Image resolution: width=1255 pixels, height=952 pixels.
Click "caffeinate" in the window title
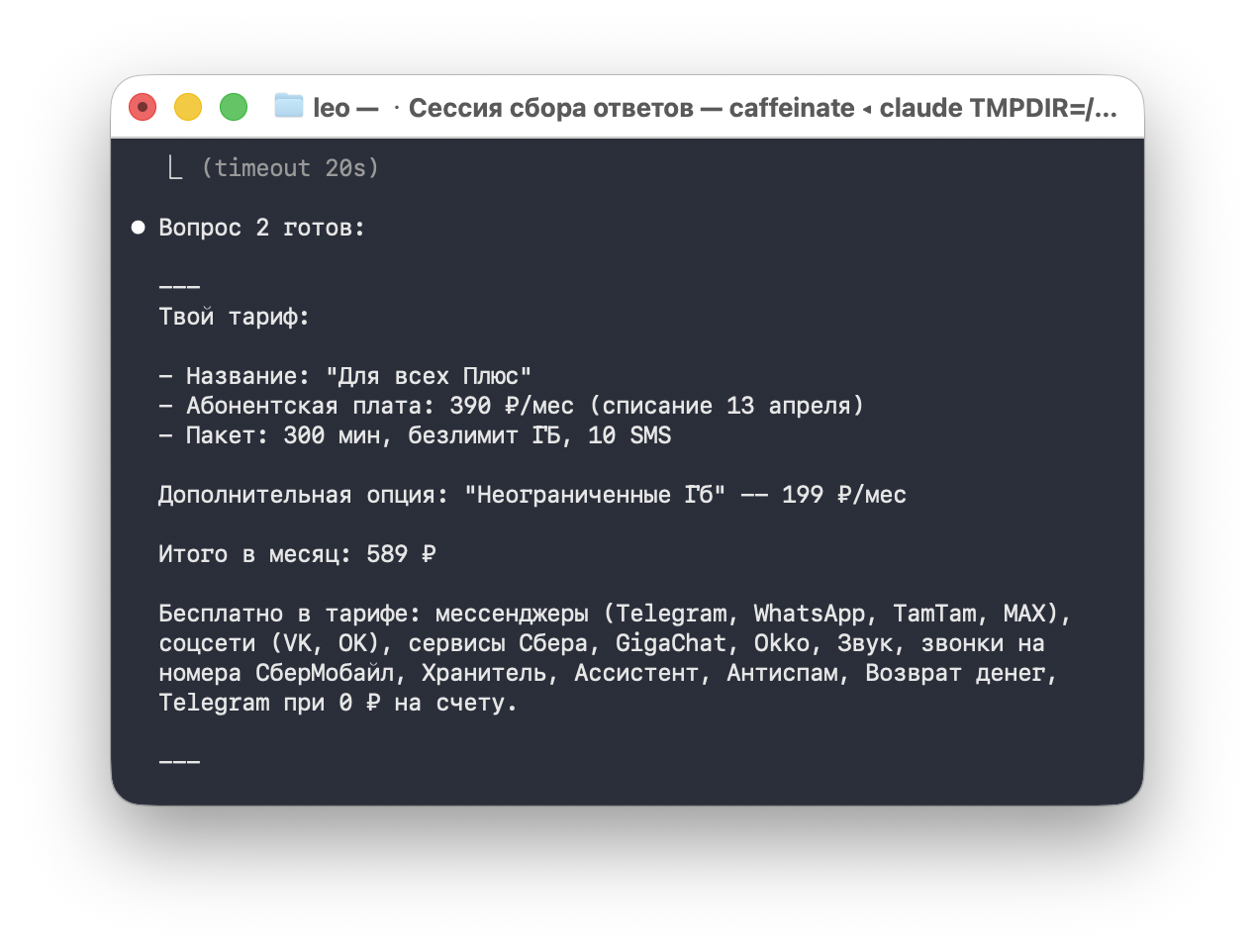coord(792,108)
